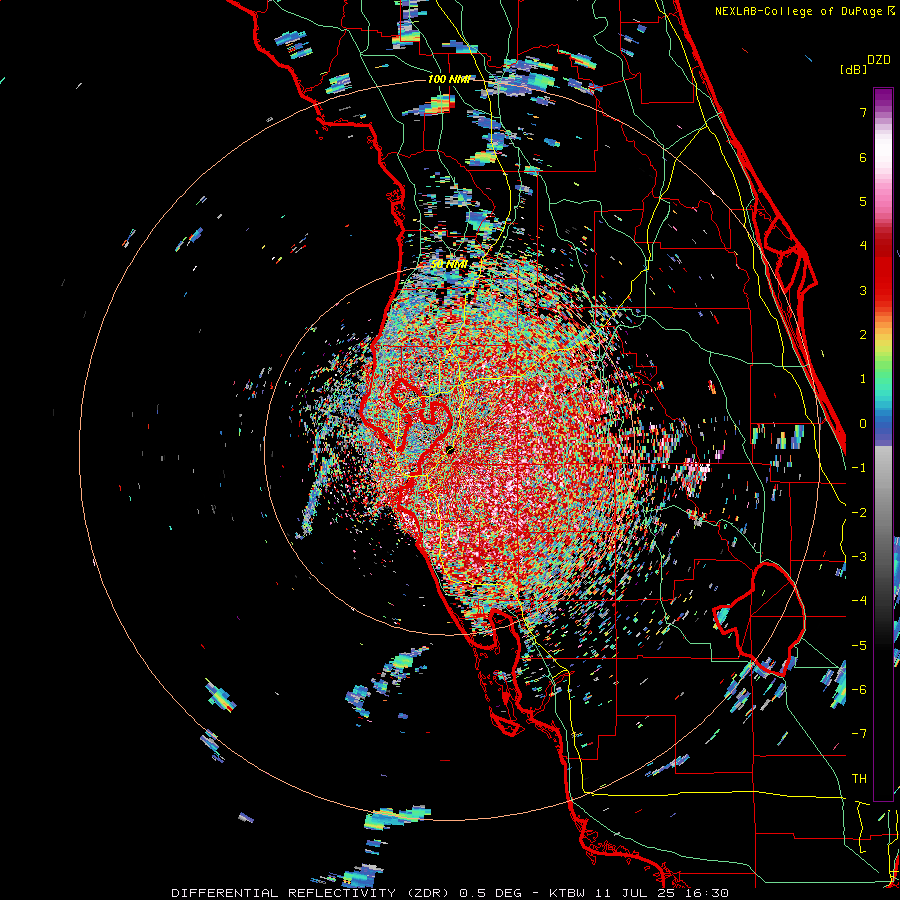Click the 6 value on ZDR scale
Image resolution: width=900 pixels, height=900 pixels.
click(x=863, y=157)
